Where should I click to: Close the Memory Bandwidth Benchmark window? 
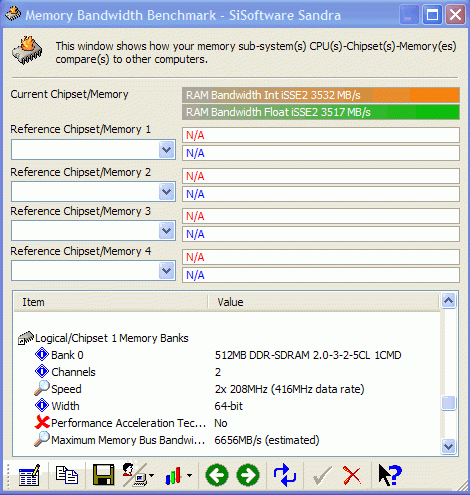pos(455,15)
